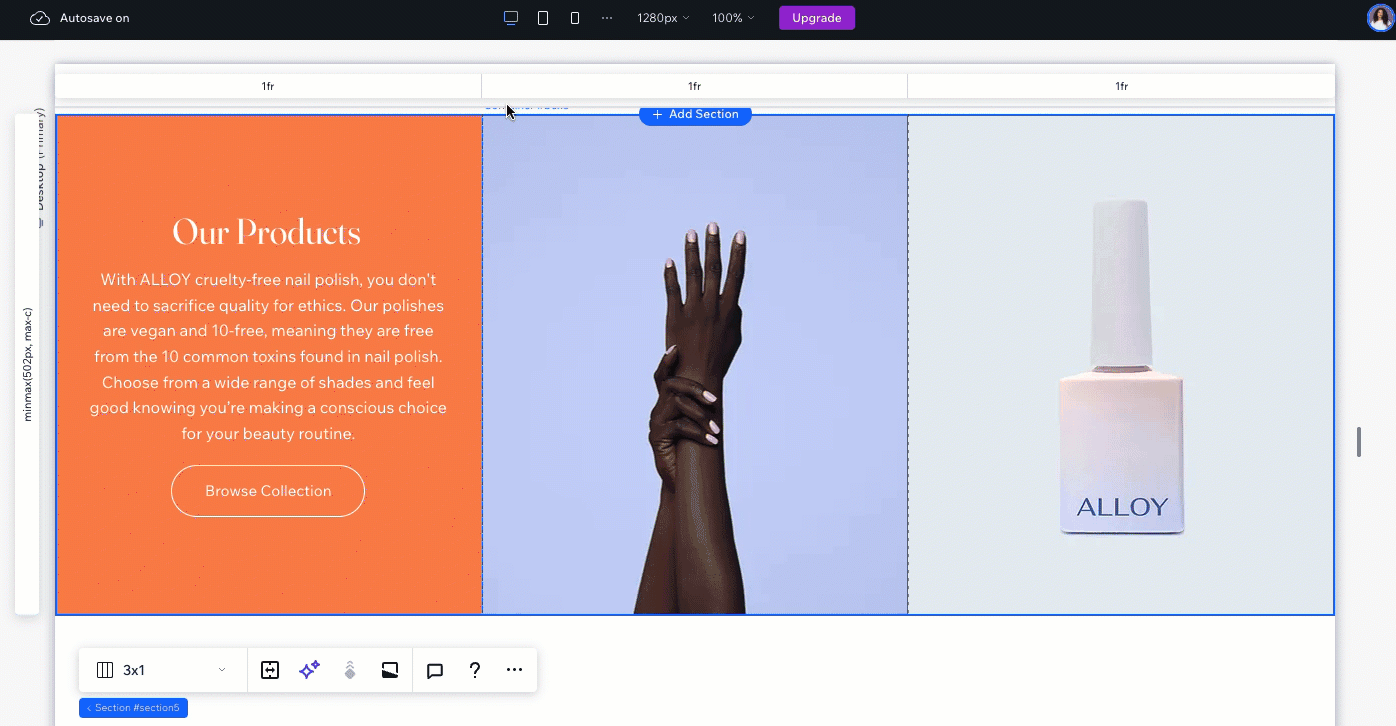Open the comments speech bubble icon
Viewport: 1396px width, 726px height.
(435, 670)
